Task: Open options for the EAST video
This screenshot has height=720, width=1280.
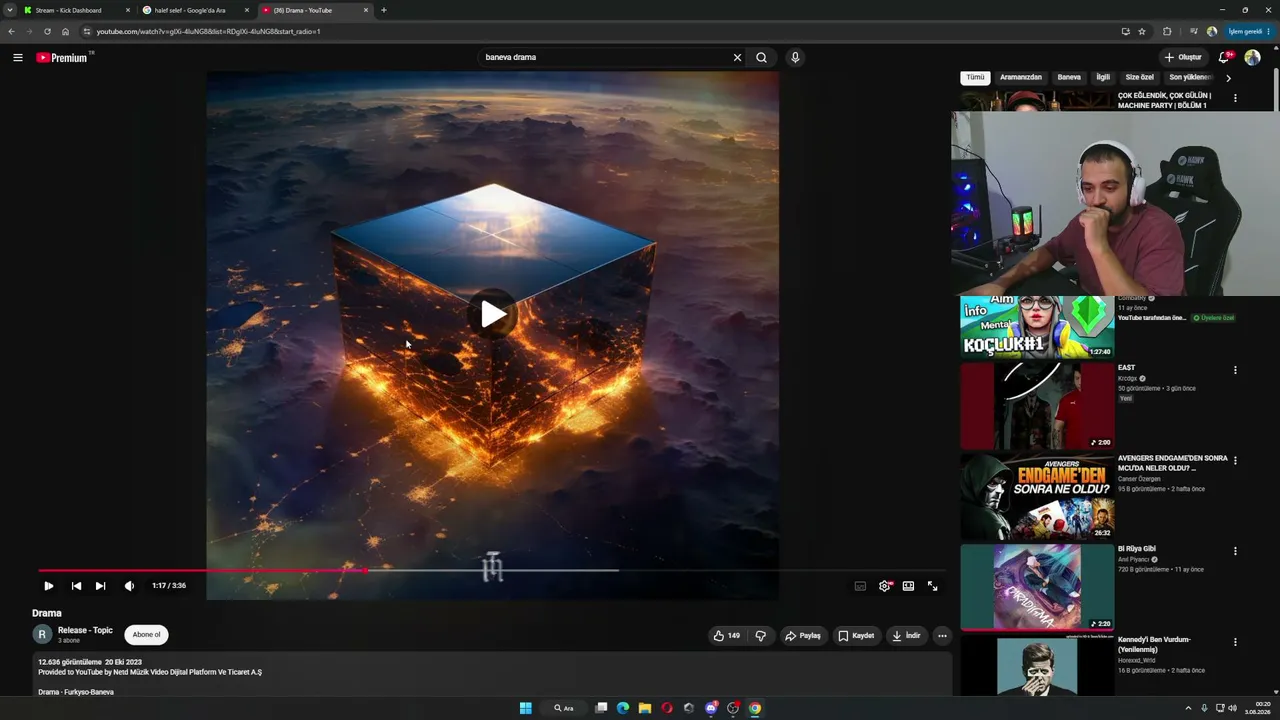Action: [x=1235, y=370]
